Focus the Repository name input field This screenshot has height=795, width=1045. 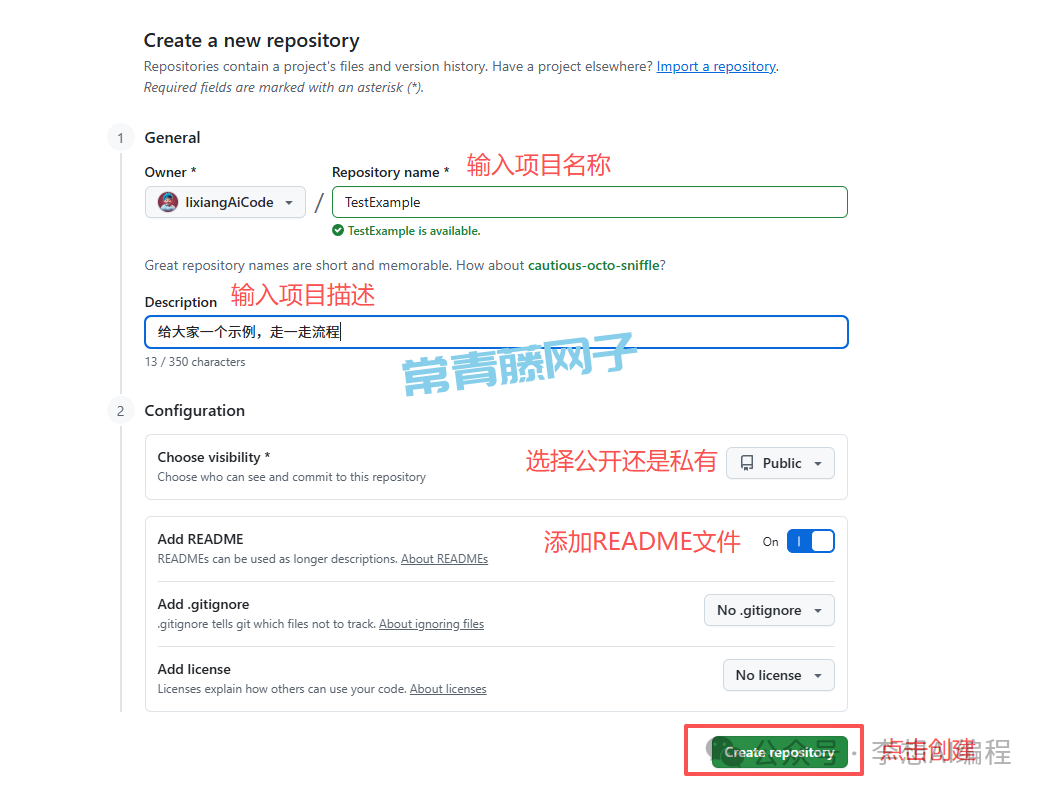590,202
